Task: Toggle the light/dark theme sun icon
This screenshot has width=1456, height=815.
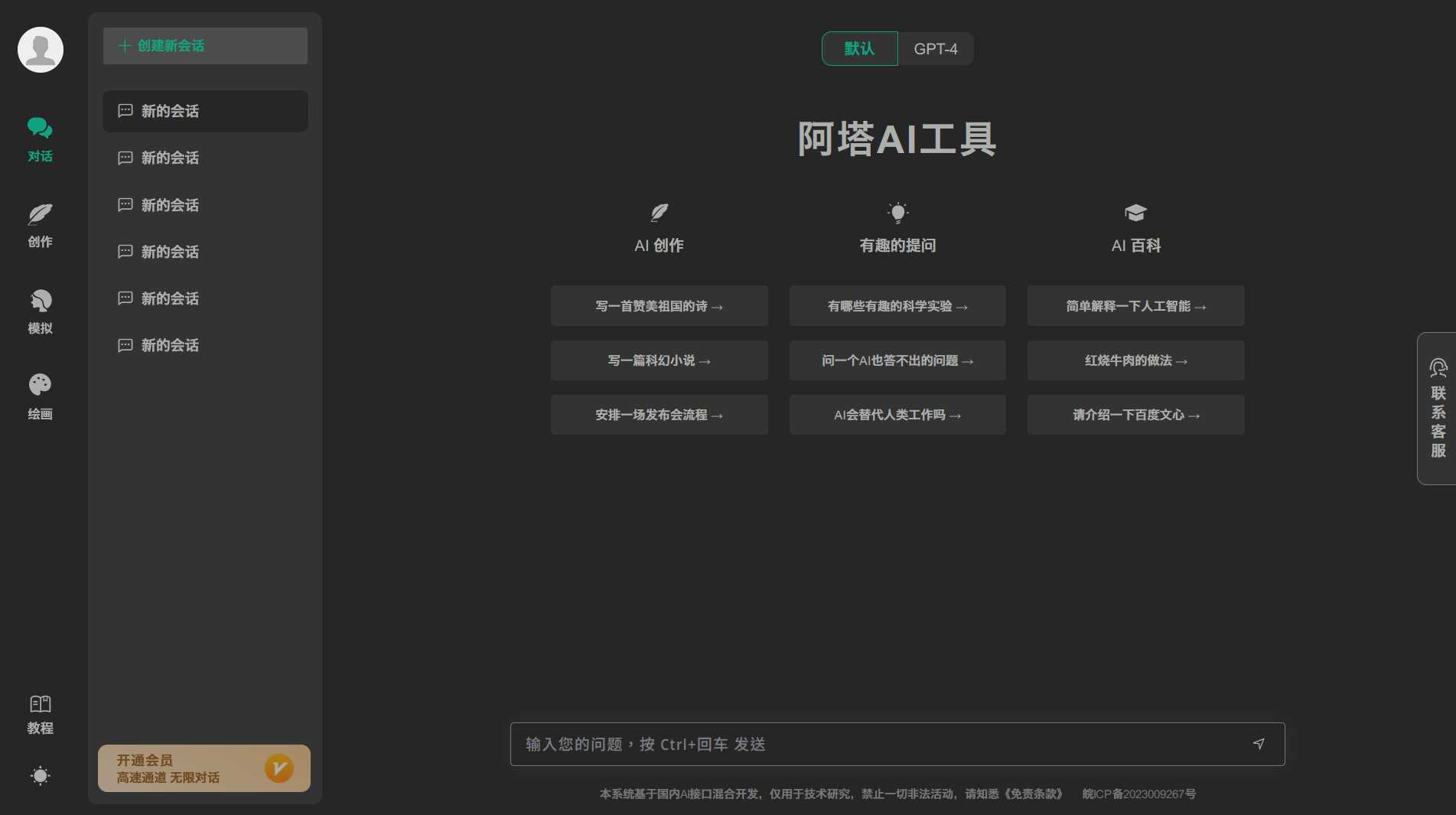Action: click(x=40, y=776)
